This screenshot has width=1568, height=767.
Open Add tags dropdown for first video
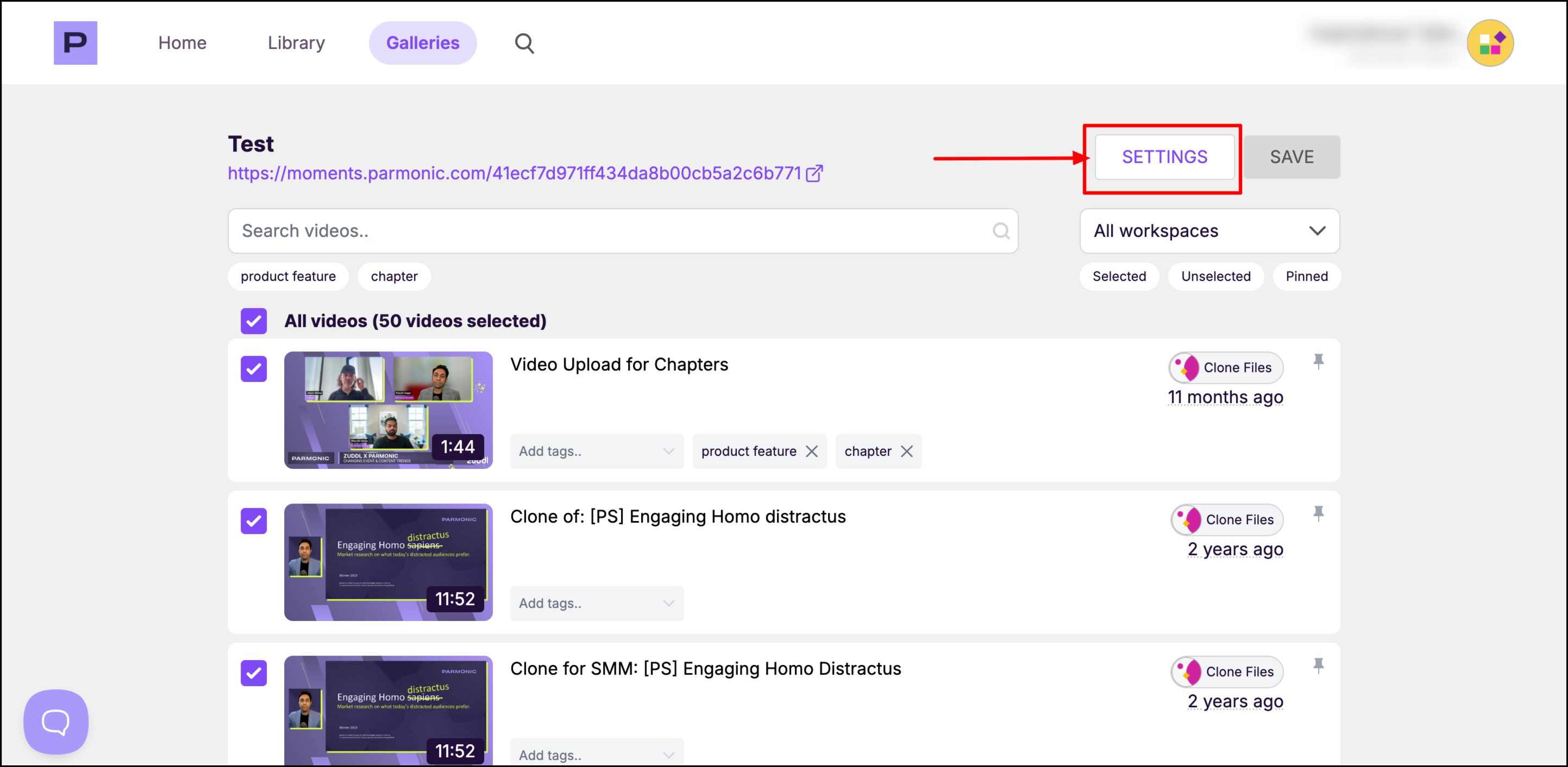pos(596,451)
